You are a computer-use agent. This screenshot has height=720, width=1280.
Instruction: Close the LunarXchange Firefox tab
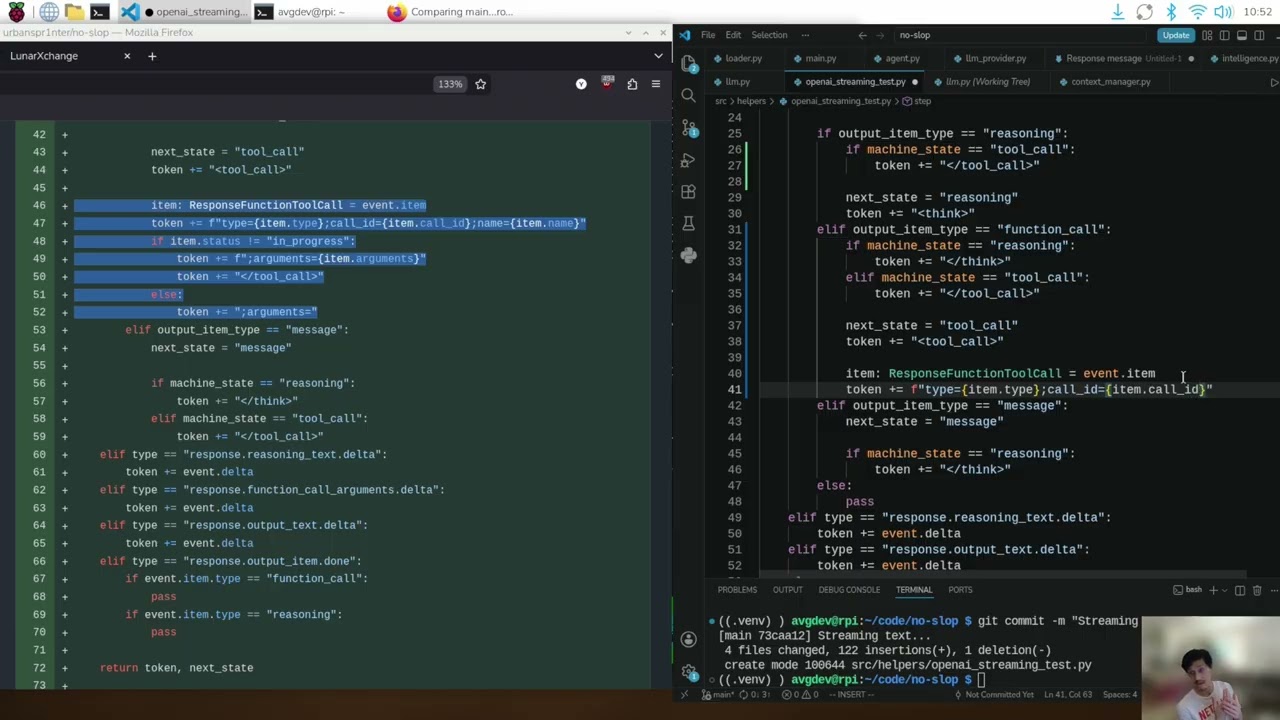pyautogui.click(x=127, y=56)
